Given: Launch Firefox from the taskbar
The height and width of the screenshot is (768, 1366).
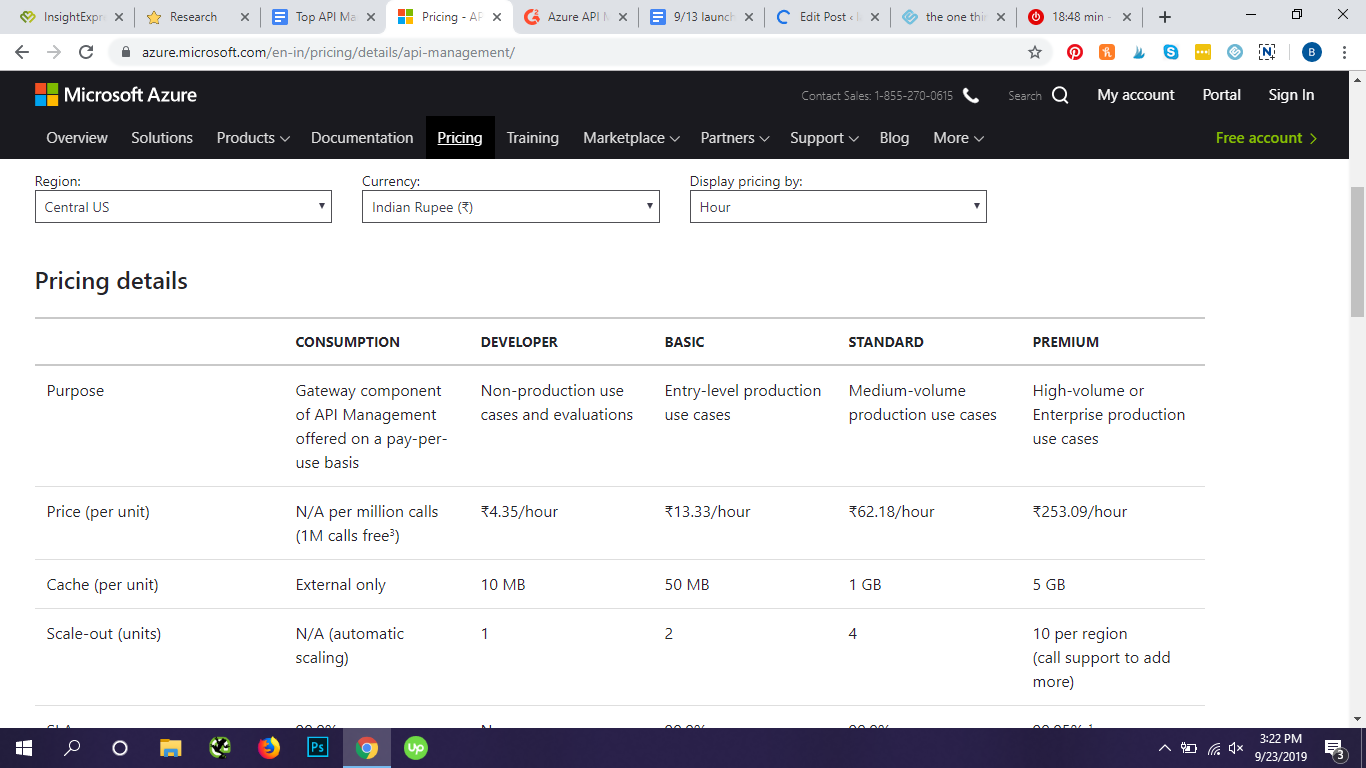Looking at the screenshot, I should 269,747.
